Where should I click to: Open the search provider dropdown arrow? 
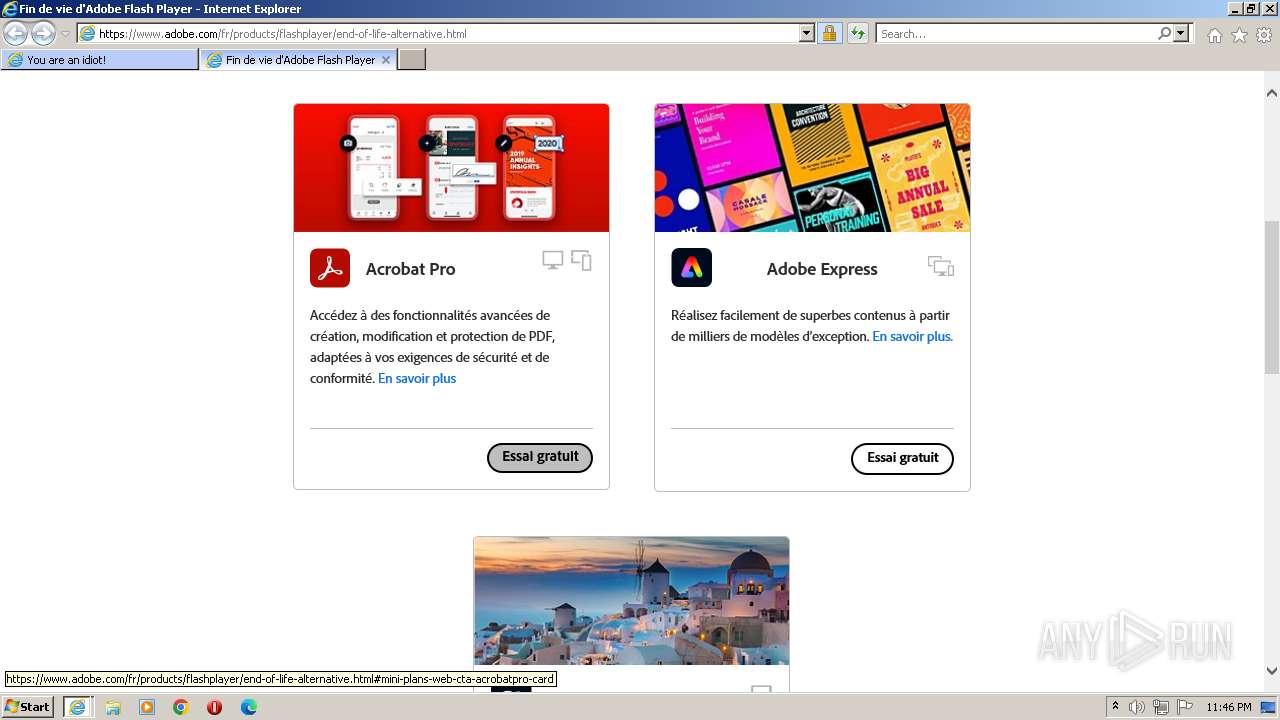coord(1182,34)
